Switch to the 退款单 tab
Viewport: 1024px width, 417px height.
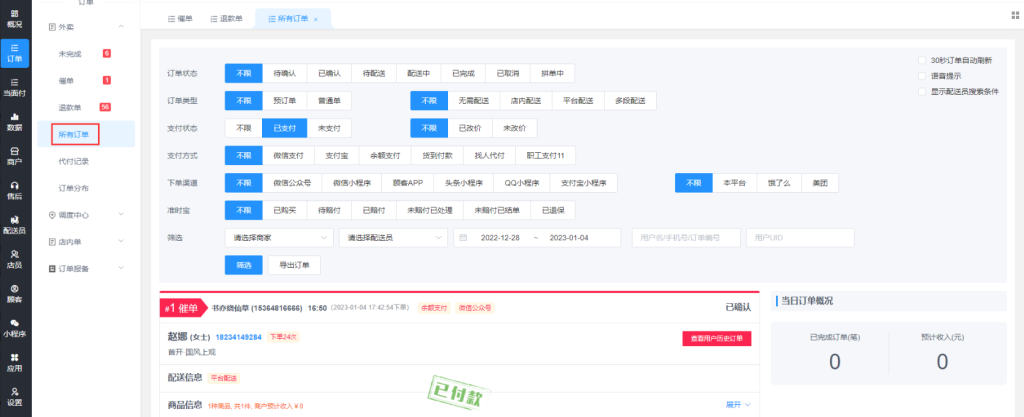pyautogui.click(x=228, y=19)
